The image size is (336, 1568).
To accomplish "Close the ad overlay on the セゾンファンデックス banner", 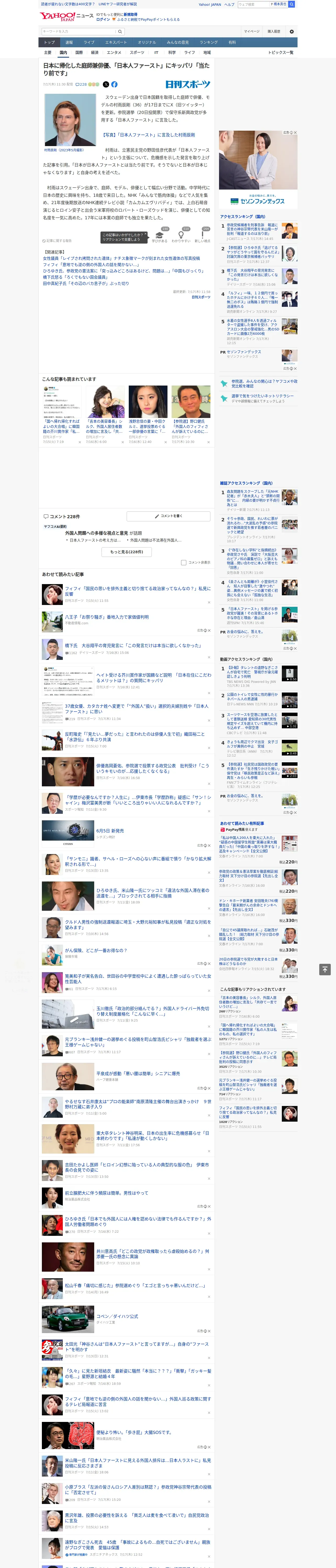I will 295,133.
